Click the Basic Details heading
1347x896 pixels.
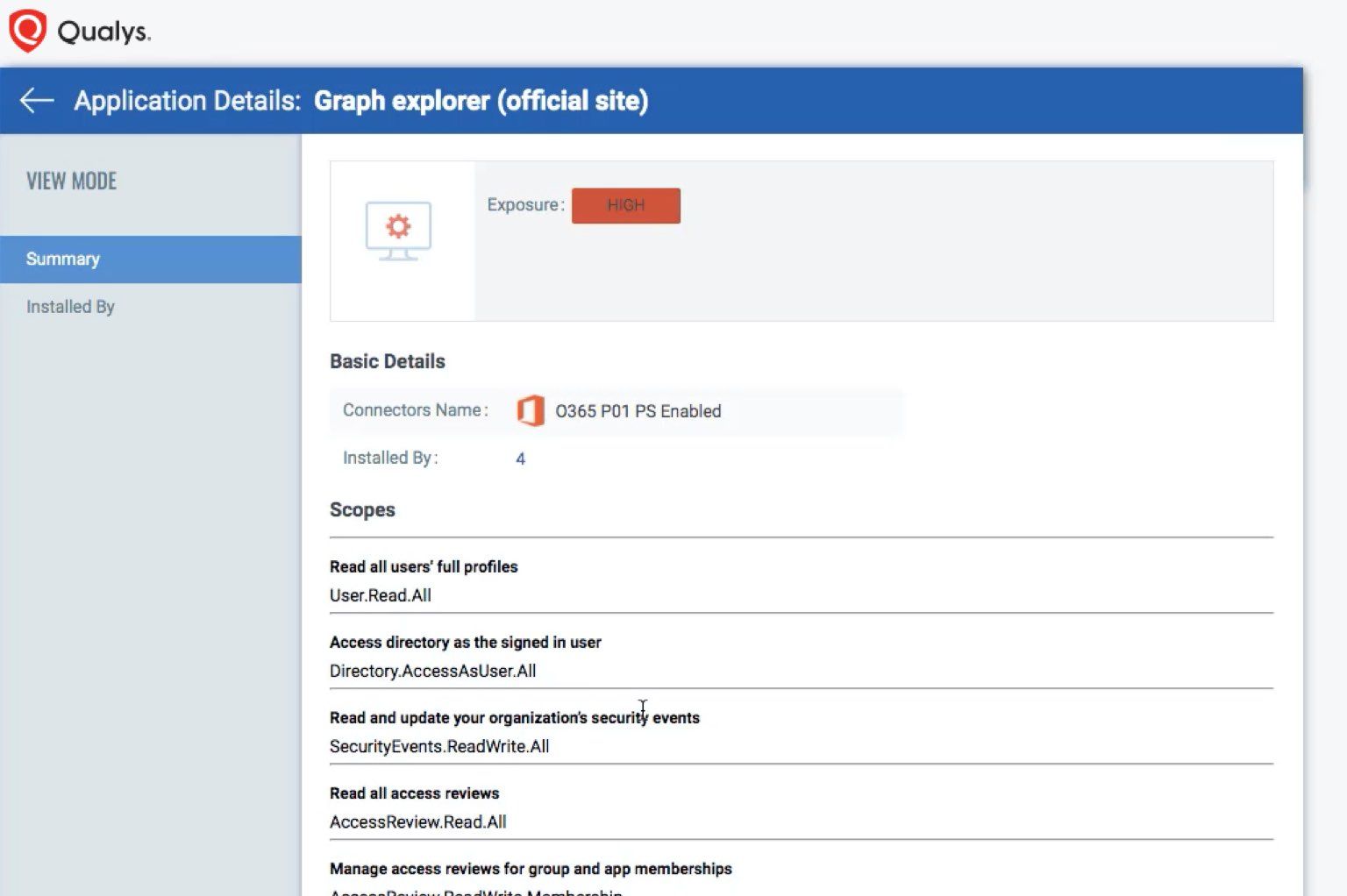point(387,361)
